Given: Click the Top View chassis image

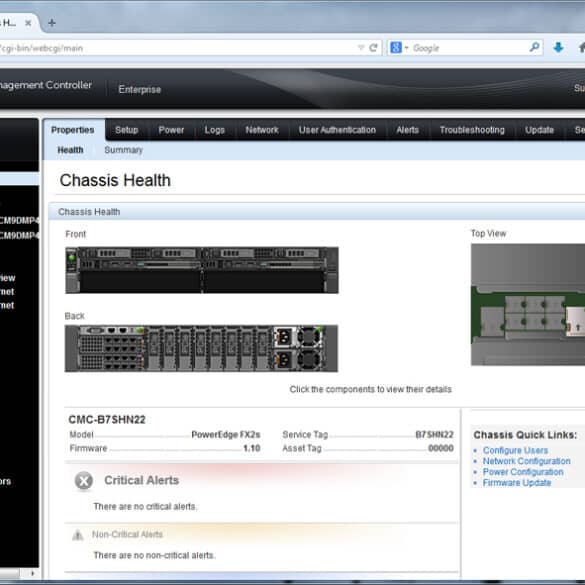Looking at the screenshot, I should [x=528, y=304].
